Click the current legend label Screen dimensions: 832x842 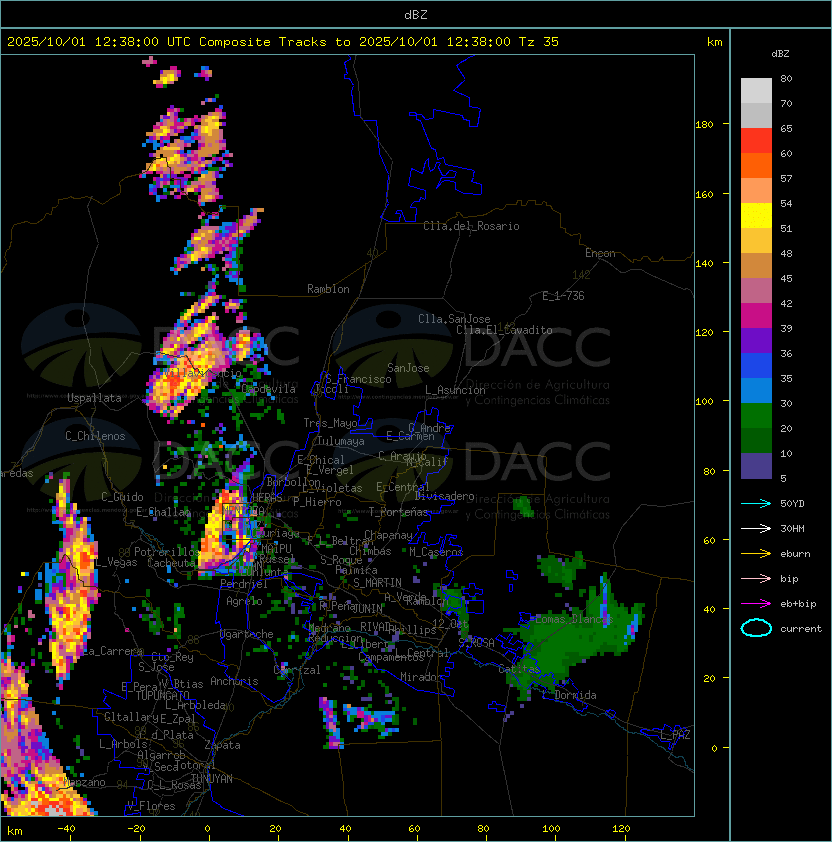click(x=801, y=629)
